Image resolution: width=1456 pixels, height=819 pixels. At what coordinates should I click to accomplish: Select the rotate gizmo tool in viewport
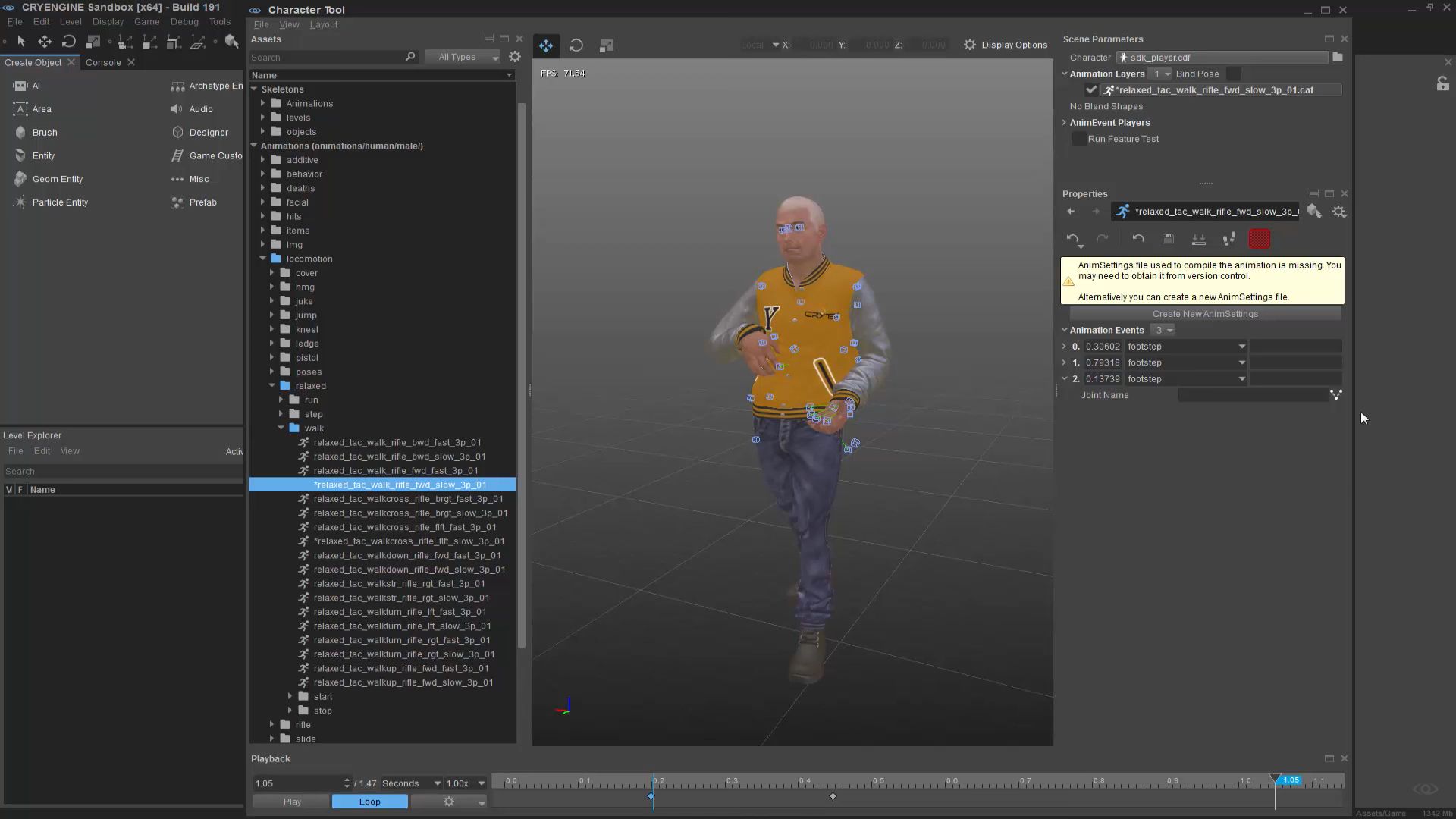(x=576, y=45)
